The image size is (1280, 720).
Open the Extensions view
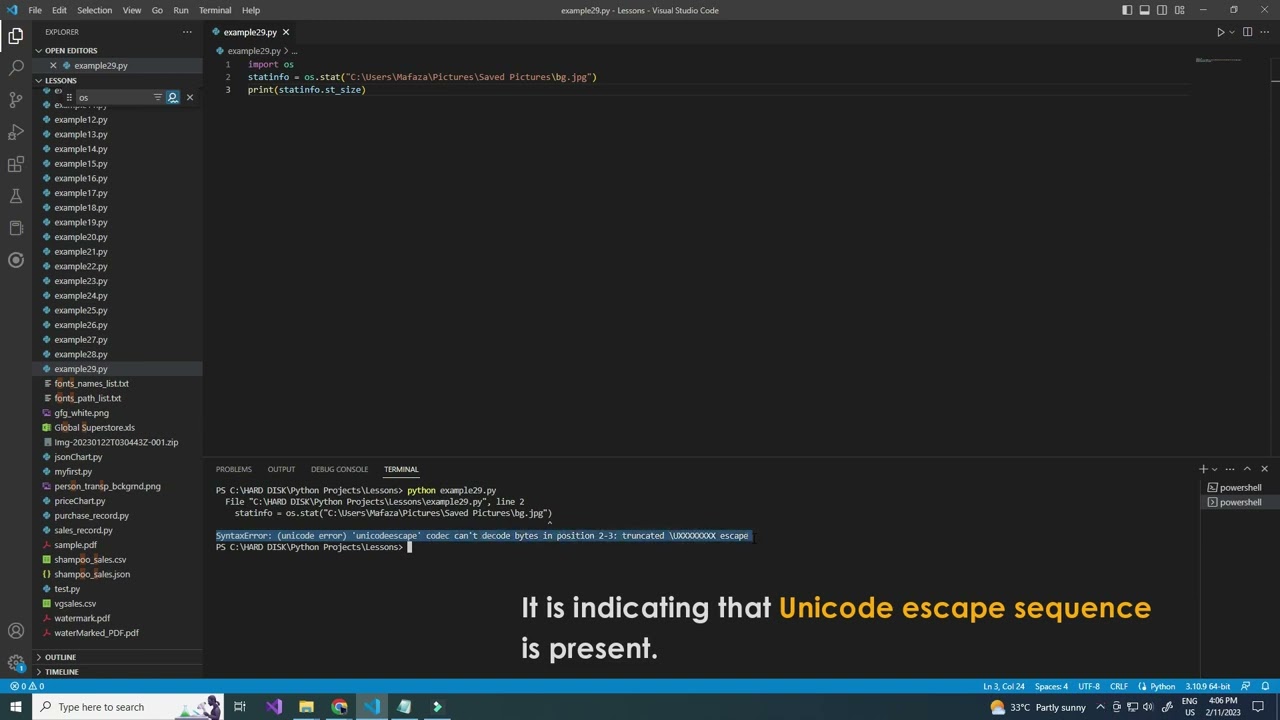click(x=16, y=164)
